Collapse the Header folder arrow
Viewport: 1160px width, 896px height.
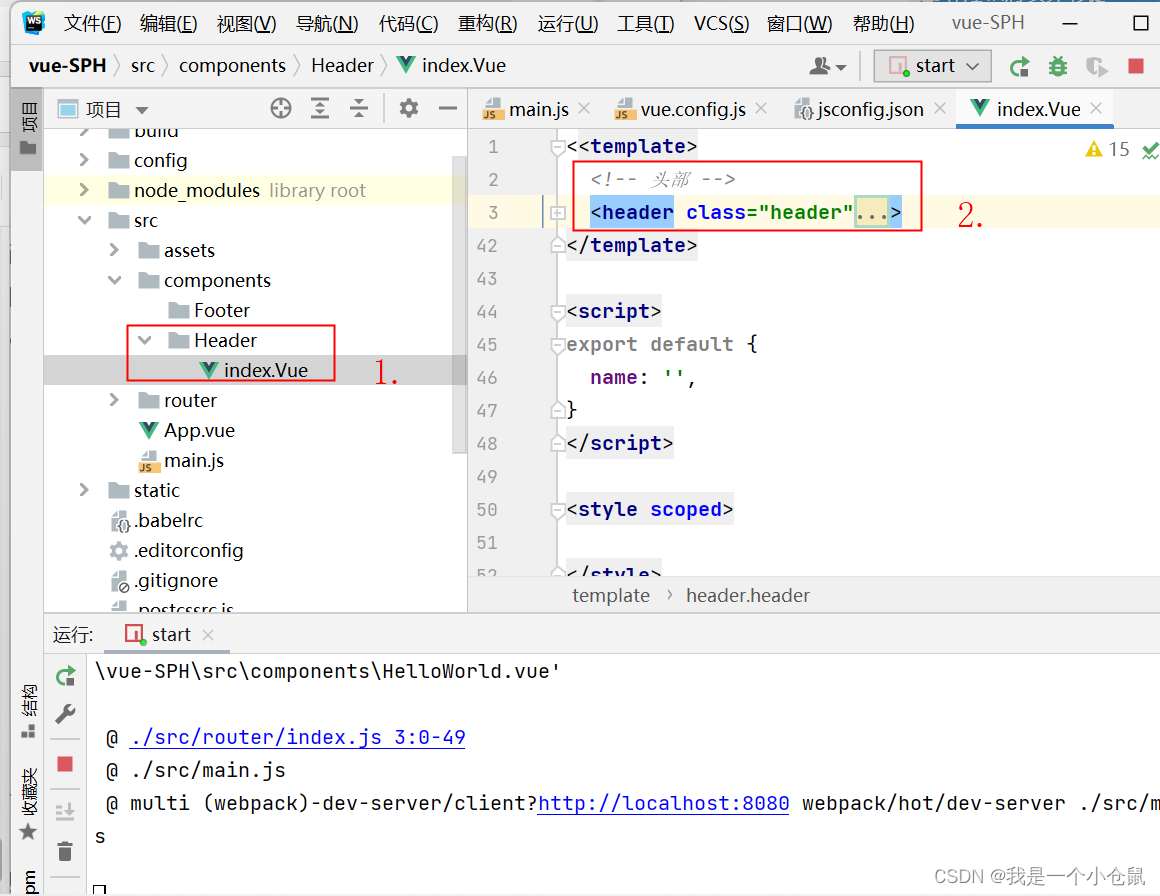coord(145,340)
